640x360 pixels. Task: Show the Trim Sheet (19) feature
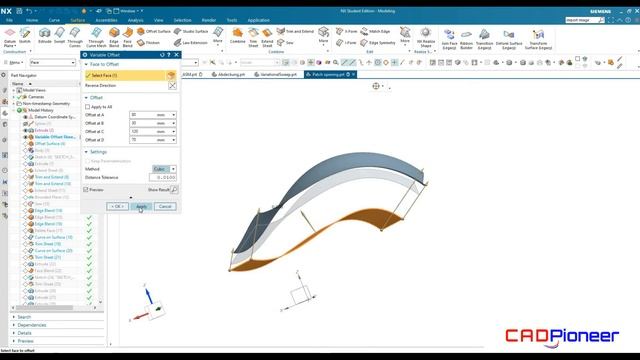[25, 244]
